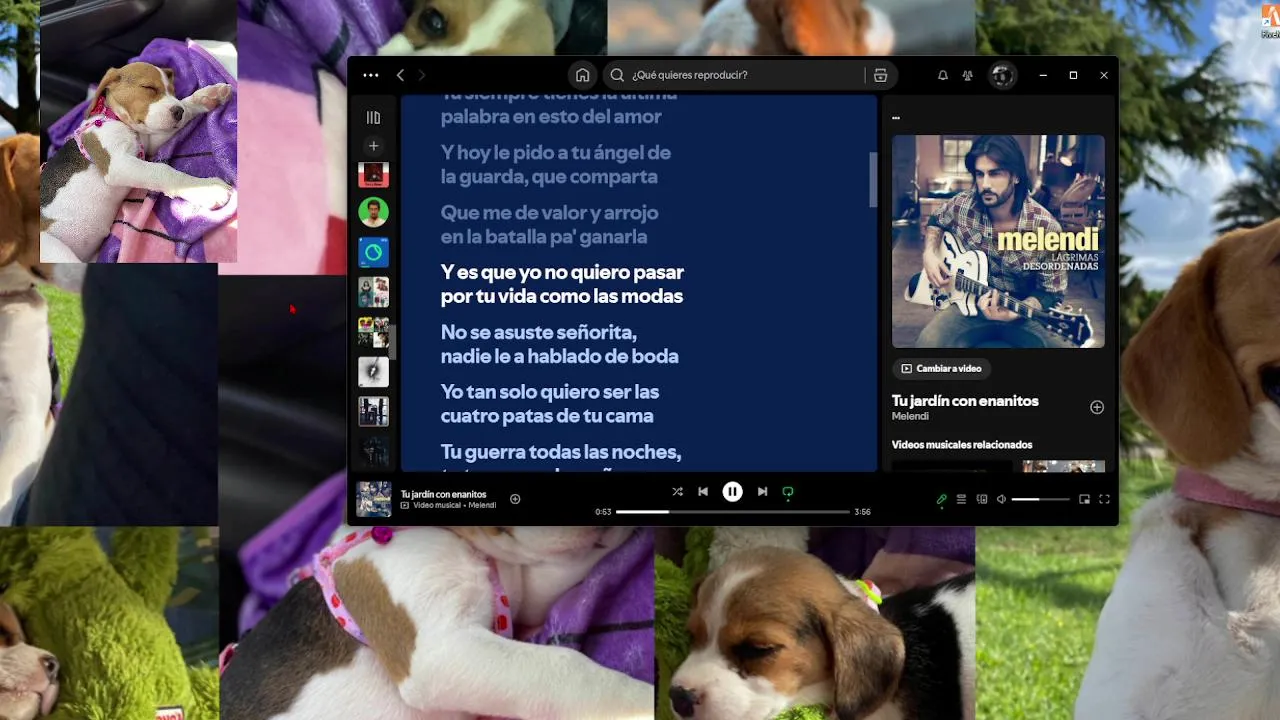Open the related music video thumbnail
This screenshot has height=720, width=1280.
(1063, 466)
